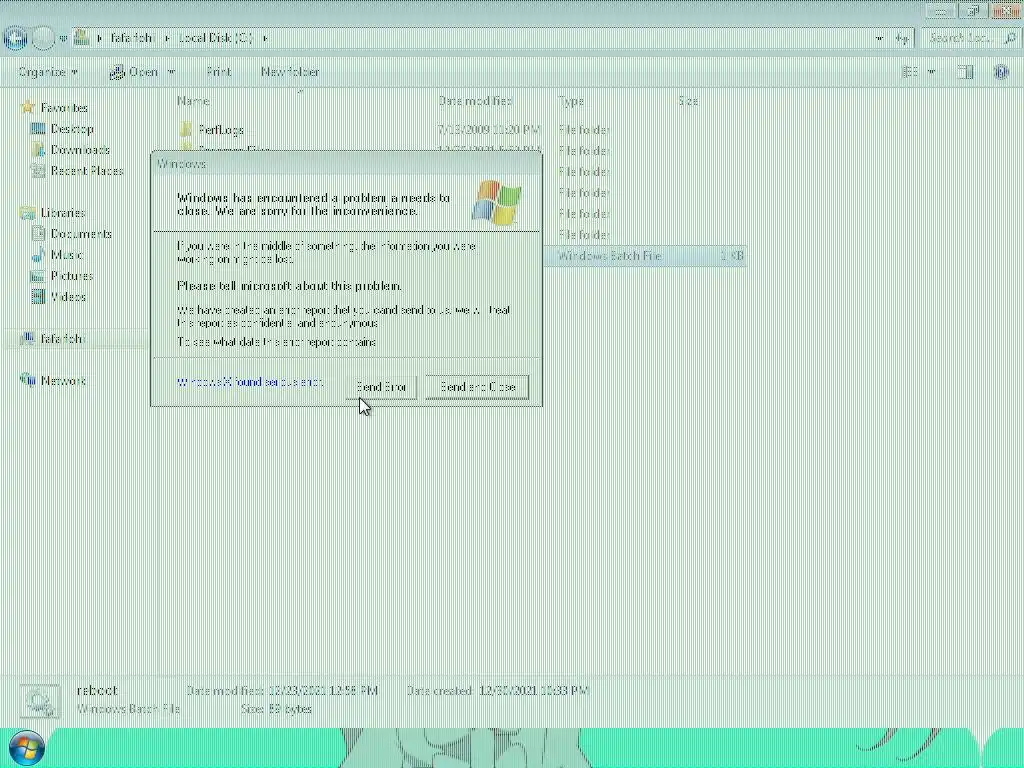Screen dimensions: 1024x768
Task: Open the address bar history dropdown
Action: 879,39
